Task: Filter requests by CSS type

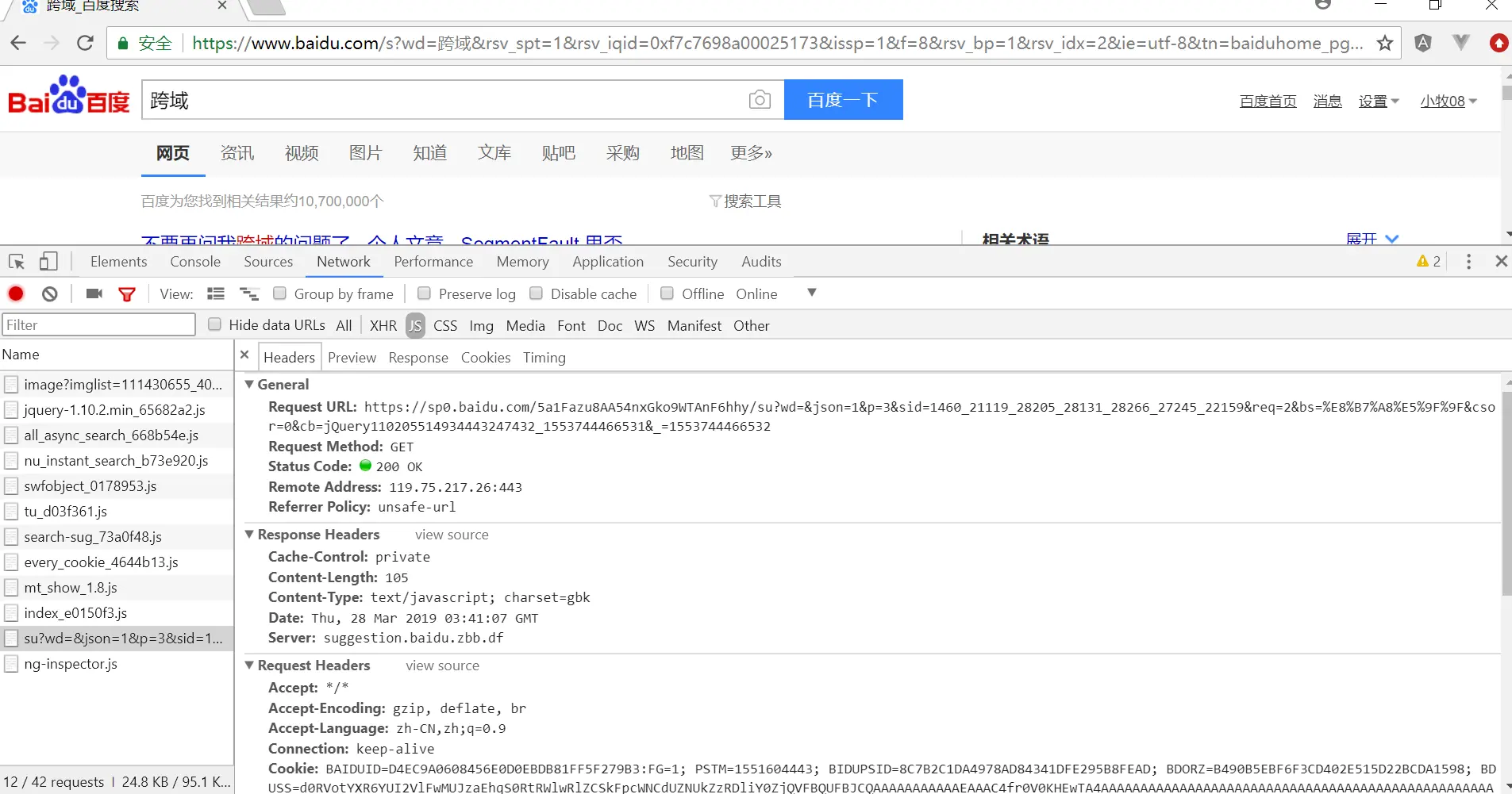Action: pos(445,325)
